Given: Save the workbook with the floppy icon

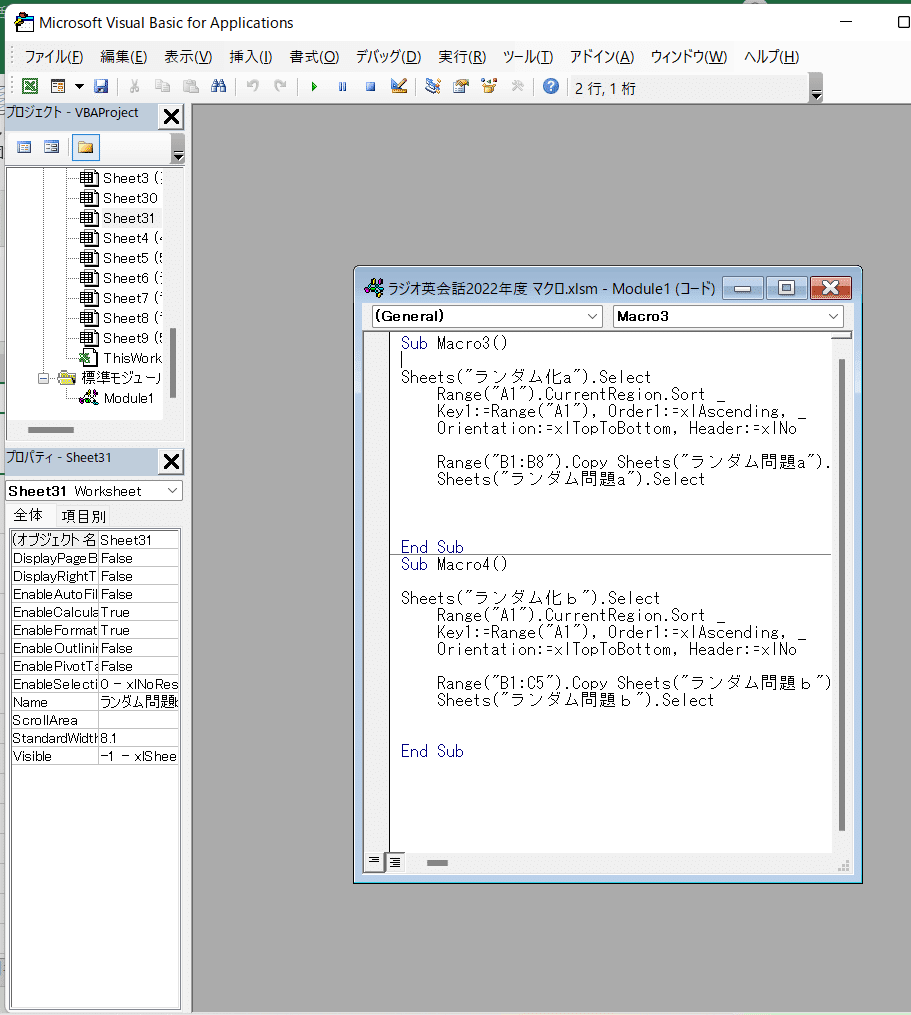Looking at the screenshot, I should click(101, 86).
